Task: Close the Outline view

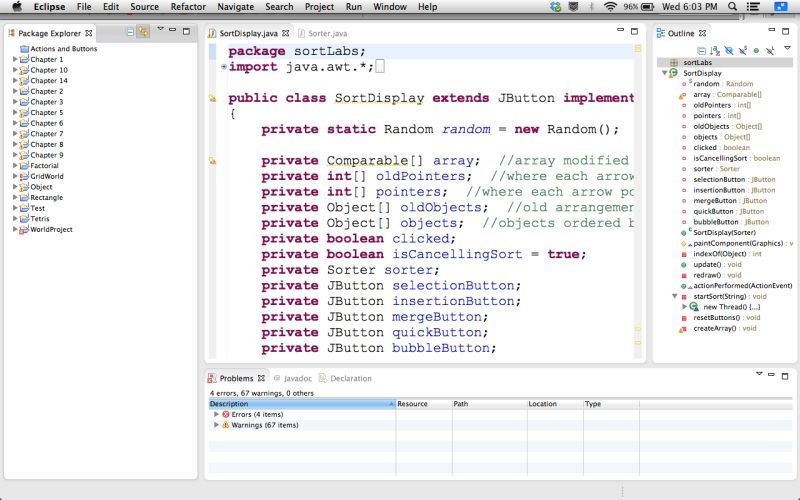Action: 703,33
